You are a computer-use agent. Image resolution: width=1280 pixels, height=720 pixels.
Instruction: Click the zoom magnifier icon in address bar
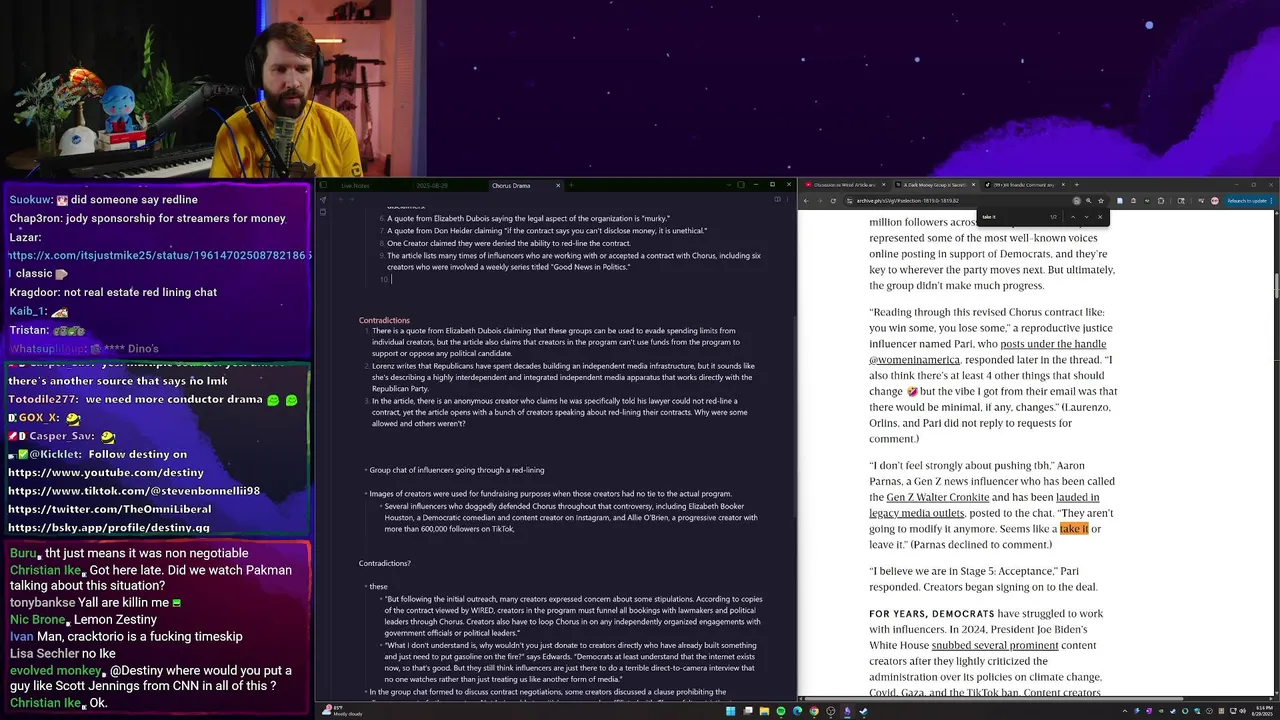(x=1088, y=201)
